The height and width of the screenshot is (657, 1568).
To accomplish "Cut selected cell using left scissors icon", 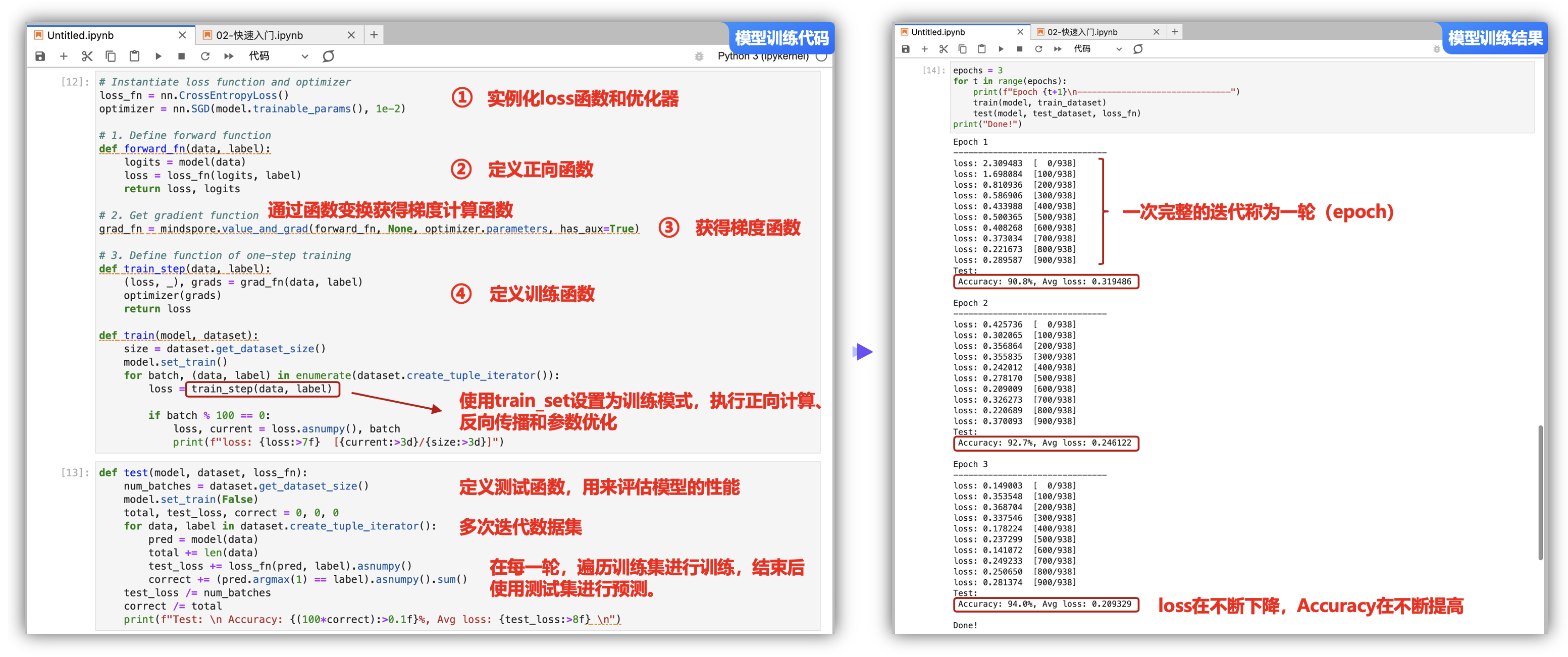I will click(x=87, y=56).
